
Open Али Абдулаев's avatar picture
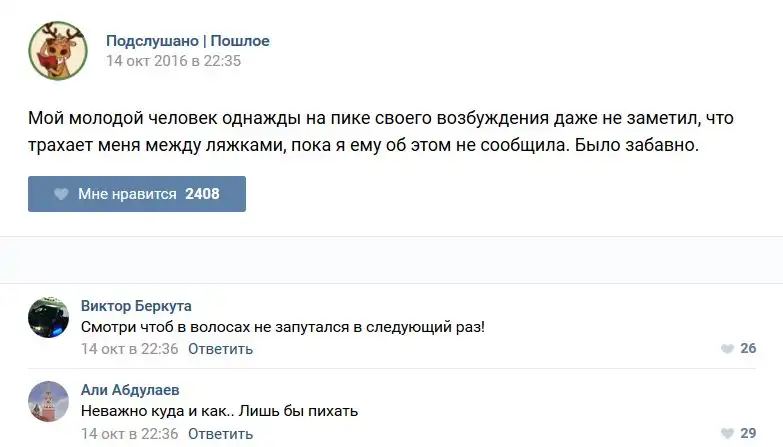48,401
